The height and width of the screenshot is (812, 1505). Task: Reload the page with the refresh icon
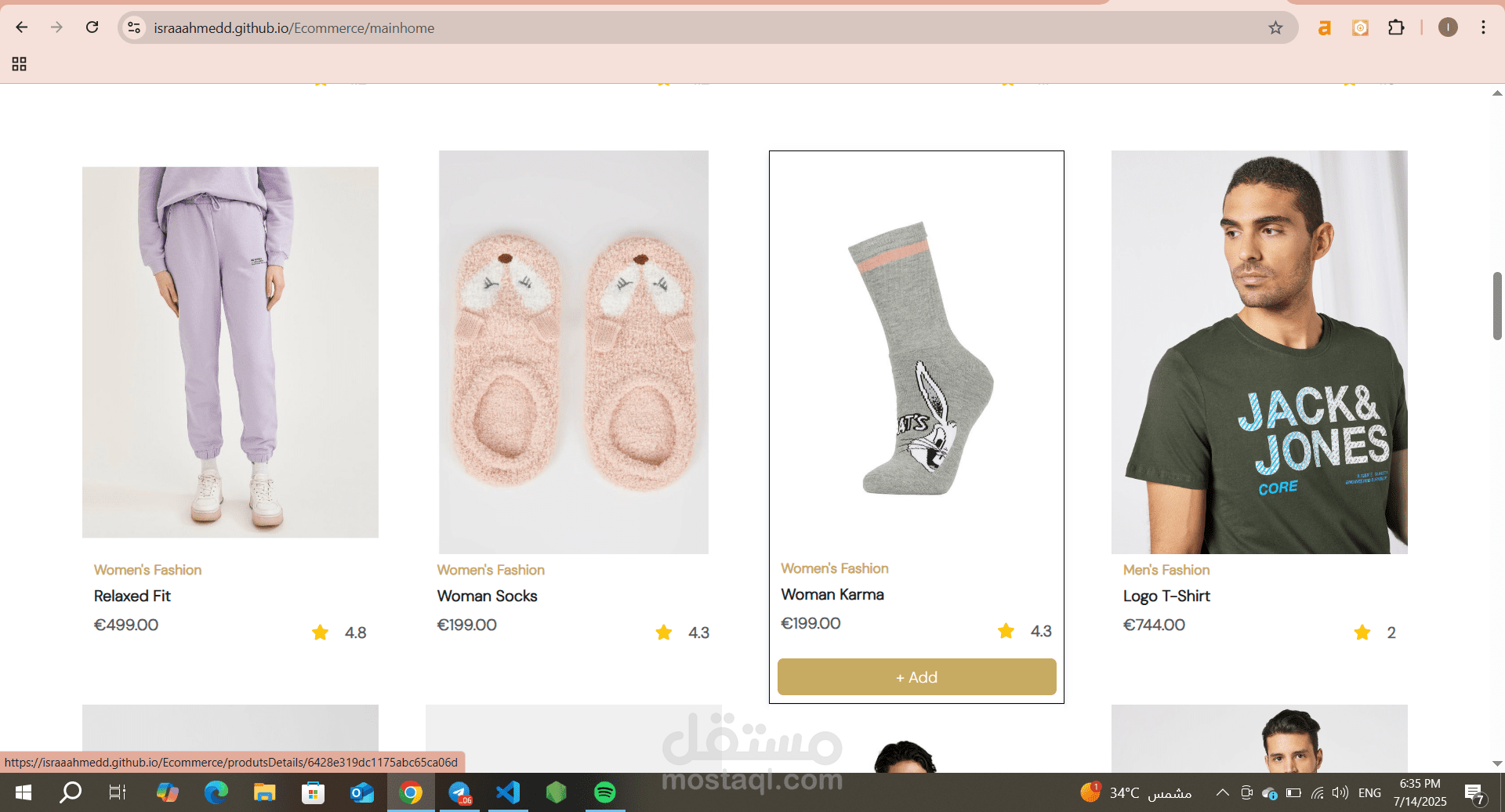tap(92, 27)
